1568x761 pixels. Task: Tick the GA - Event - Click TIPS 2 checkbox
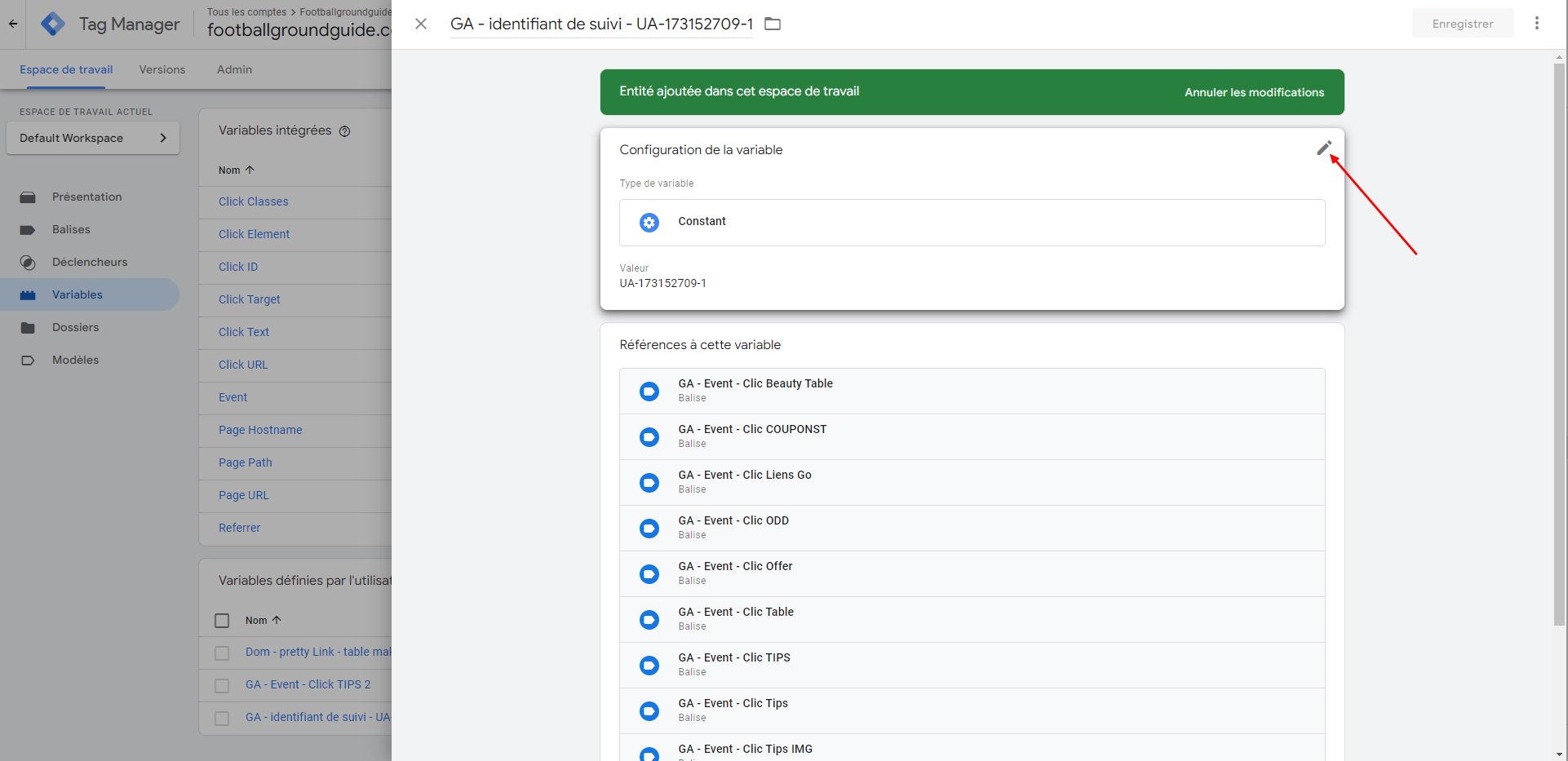(222, 685)
